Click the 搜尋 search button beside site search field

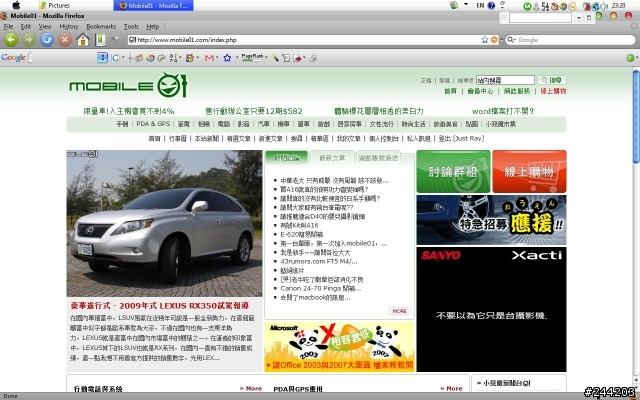[x=552, y=80]
